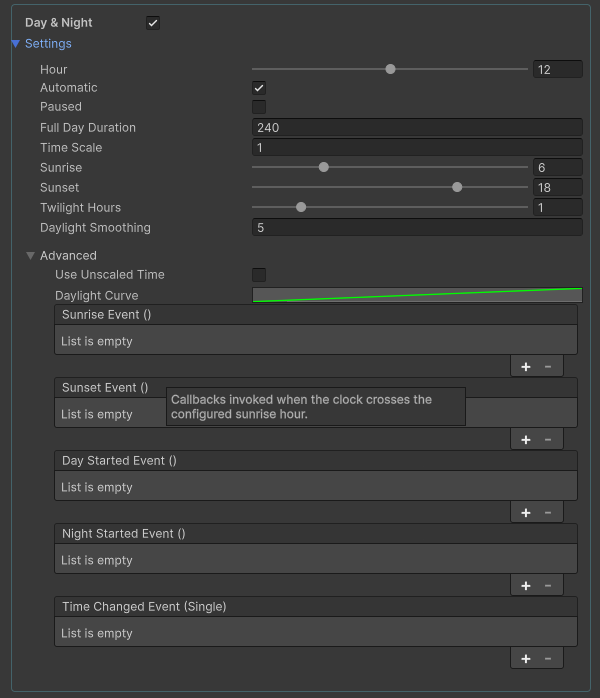
Task: Click the Sunset value field showing 18
Action: pyautogui.click(x=558, y=187)
